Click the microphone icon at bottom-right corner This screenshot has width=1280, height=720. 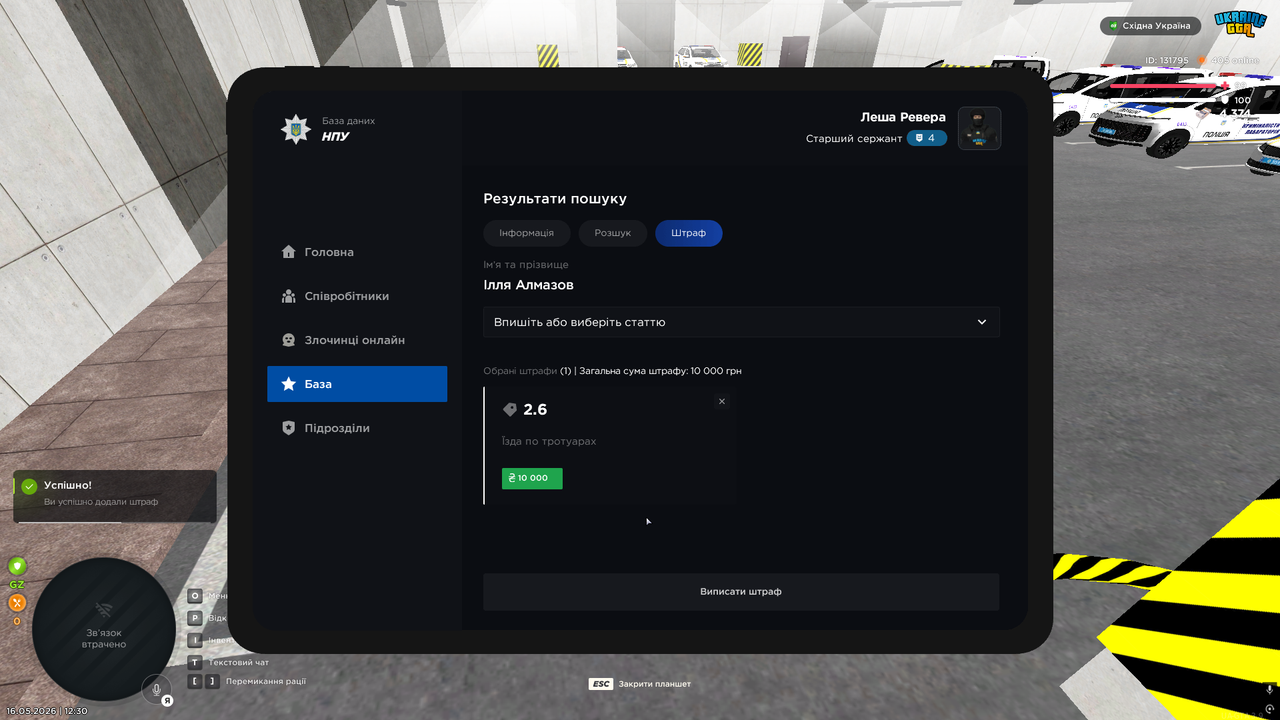click(x=1270, y=690)
